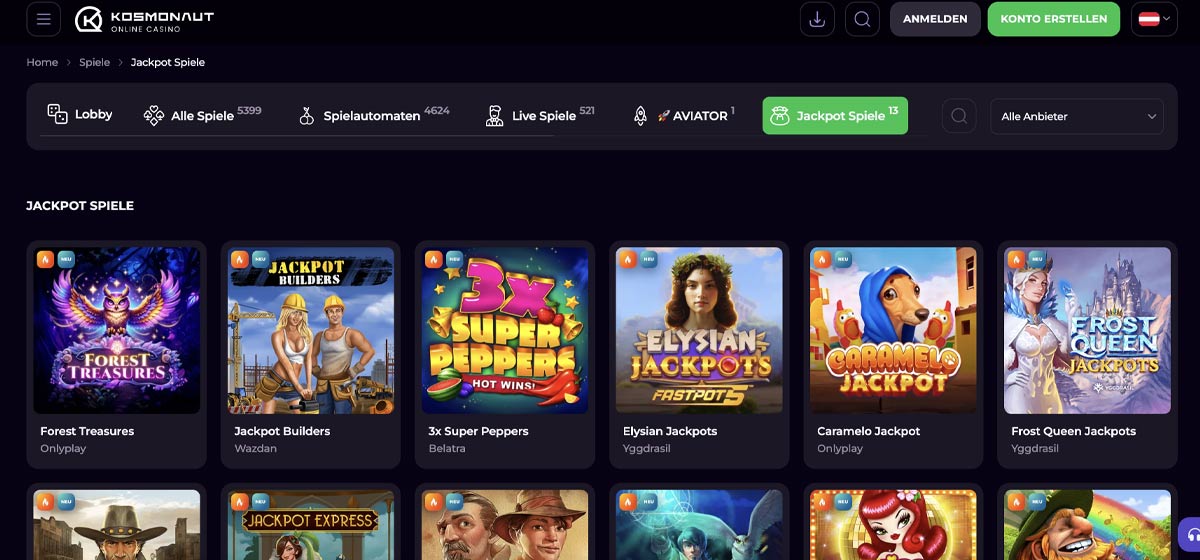Image resolution: width=1200 pixels, height=560 pixels.
Task: Click the NEU badge on 3x Super Peppers
Action: [x=454, y=259]
